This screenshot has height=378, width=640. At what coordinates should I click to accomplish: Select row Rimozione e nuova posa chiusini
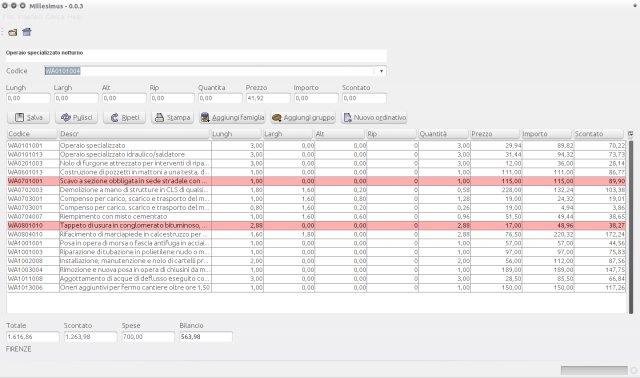pyautogui.click(x=316, y=270)
